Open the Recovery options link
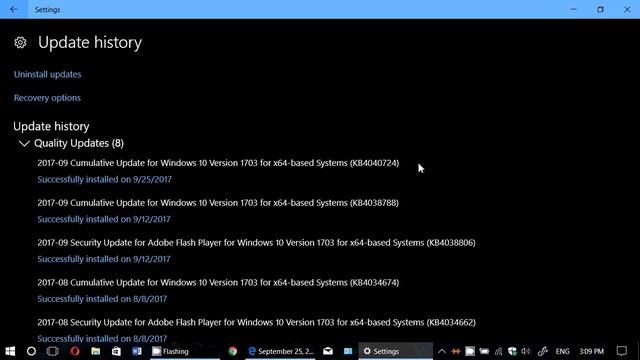The width and height of the screenshot is (640, 360). pos(47,98)
